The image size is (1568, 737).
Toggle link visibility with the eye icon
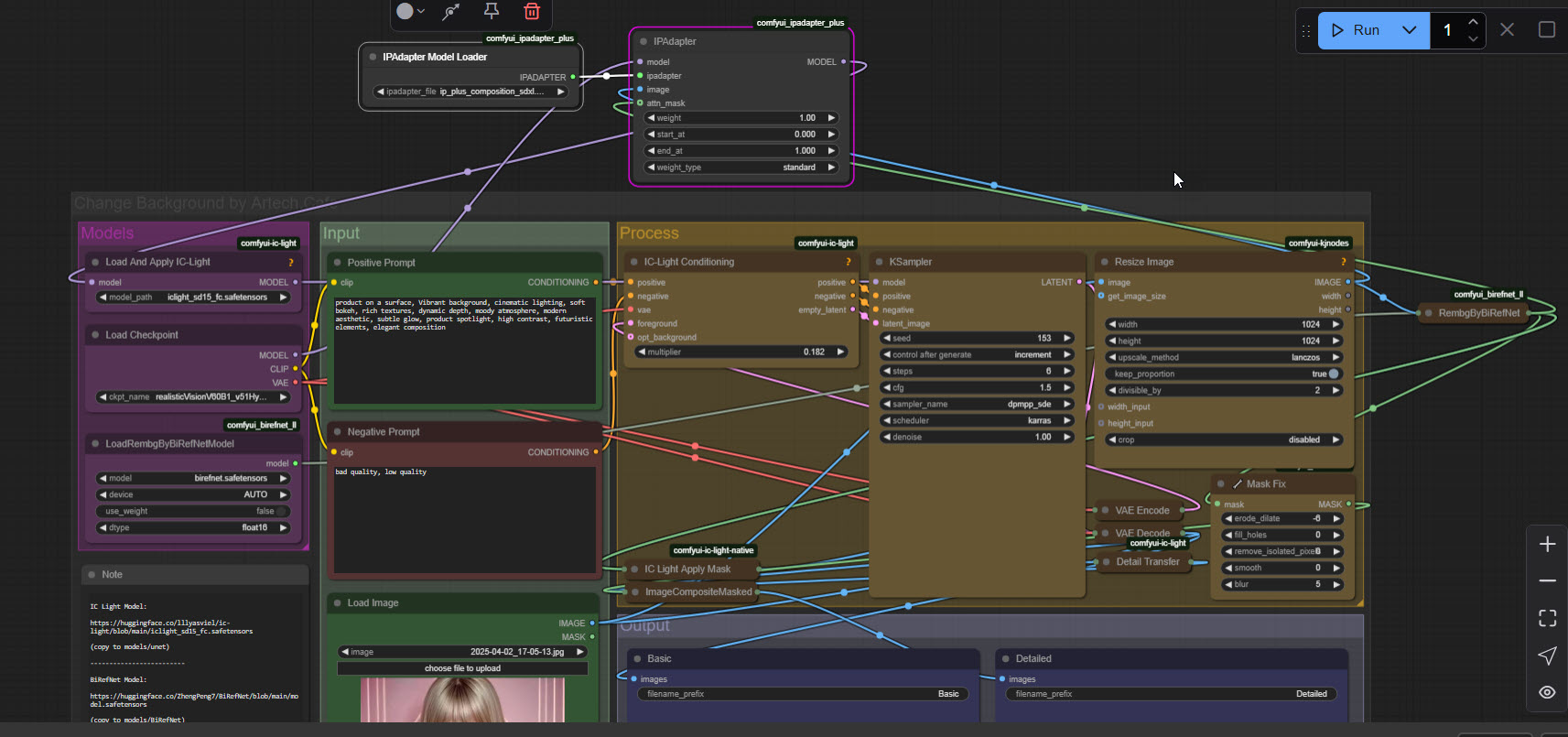1547,692
